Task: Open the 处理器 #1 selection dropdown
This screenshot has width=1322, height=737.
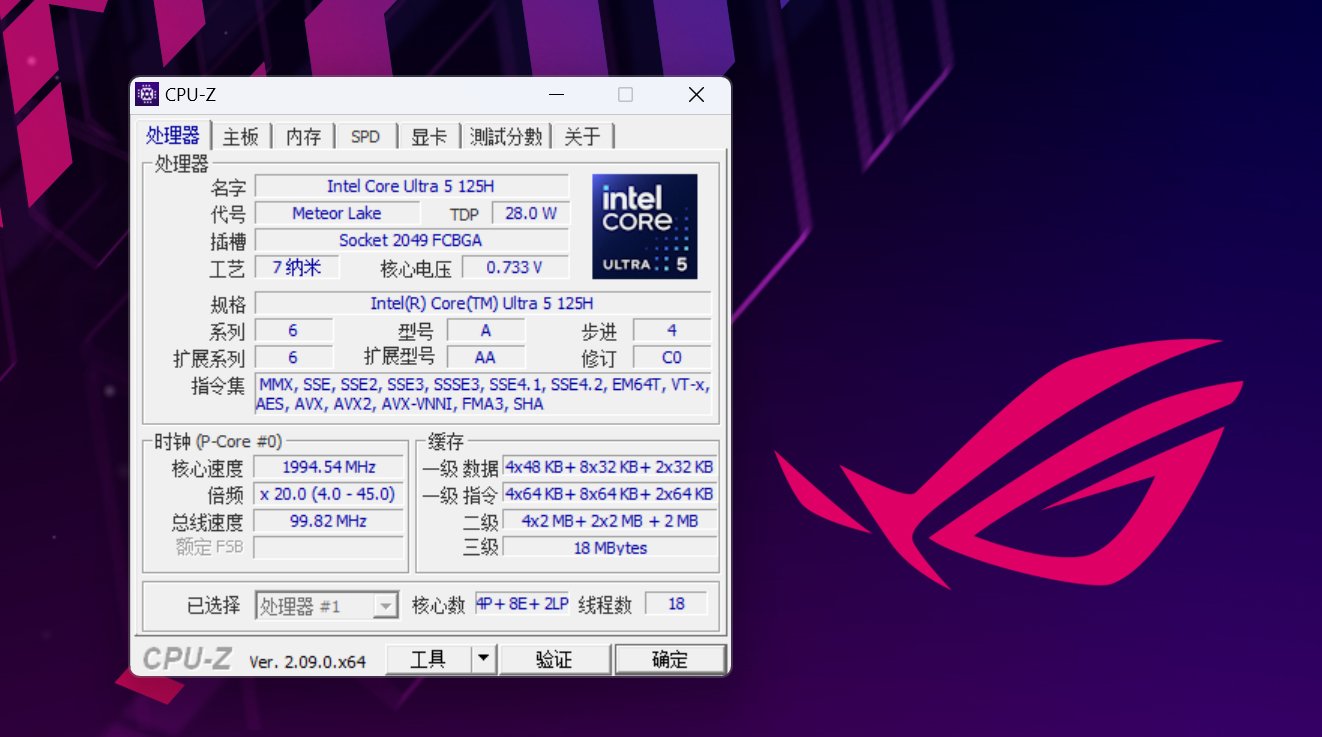Action: tap(327, 606)
